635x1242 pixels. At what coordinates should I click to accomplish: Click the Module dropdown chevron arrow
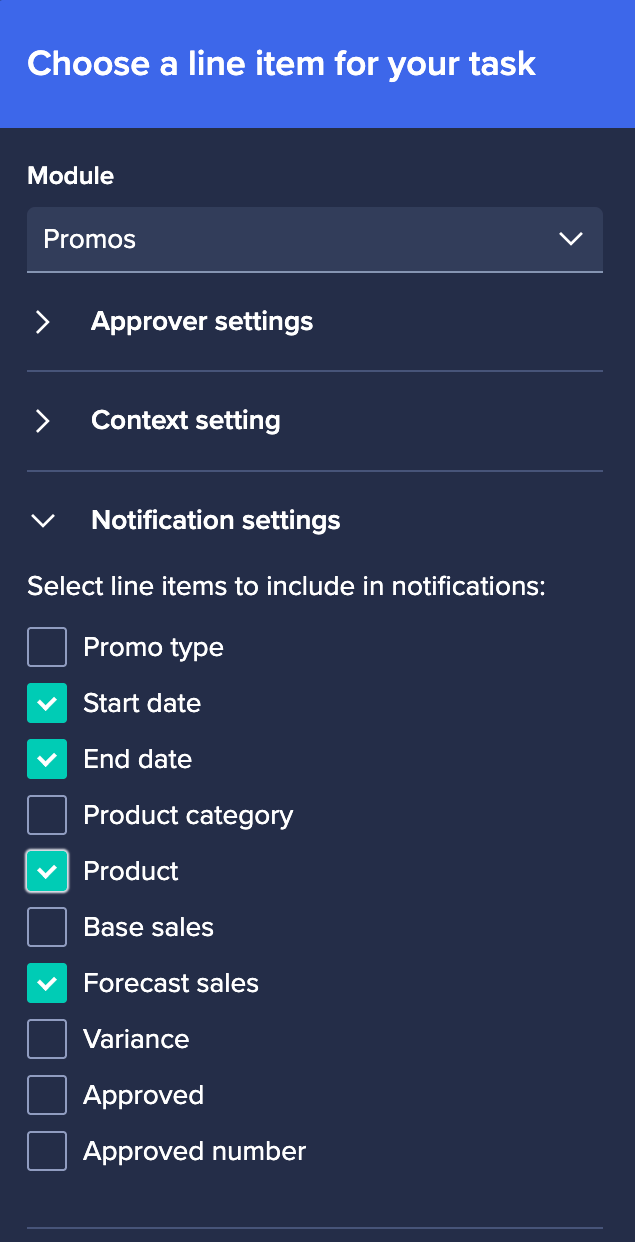(x=571, y=240)
